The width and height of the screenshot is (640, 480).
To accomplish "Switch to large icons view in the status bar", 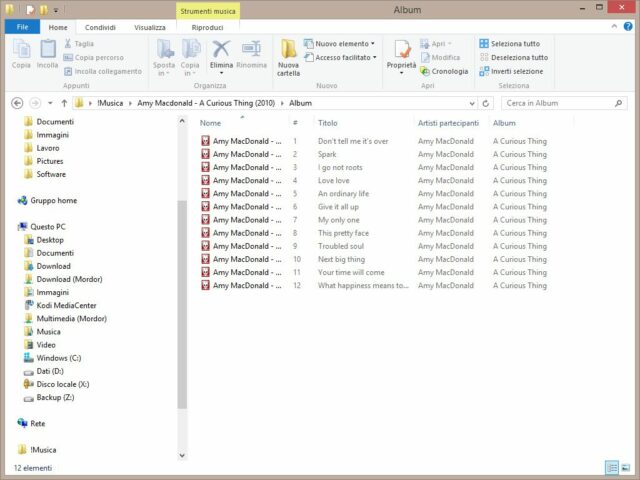I will (626, 468).
